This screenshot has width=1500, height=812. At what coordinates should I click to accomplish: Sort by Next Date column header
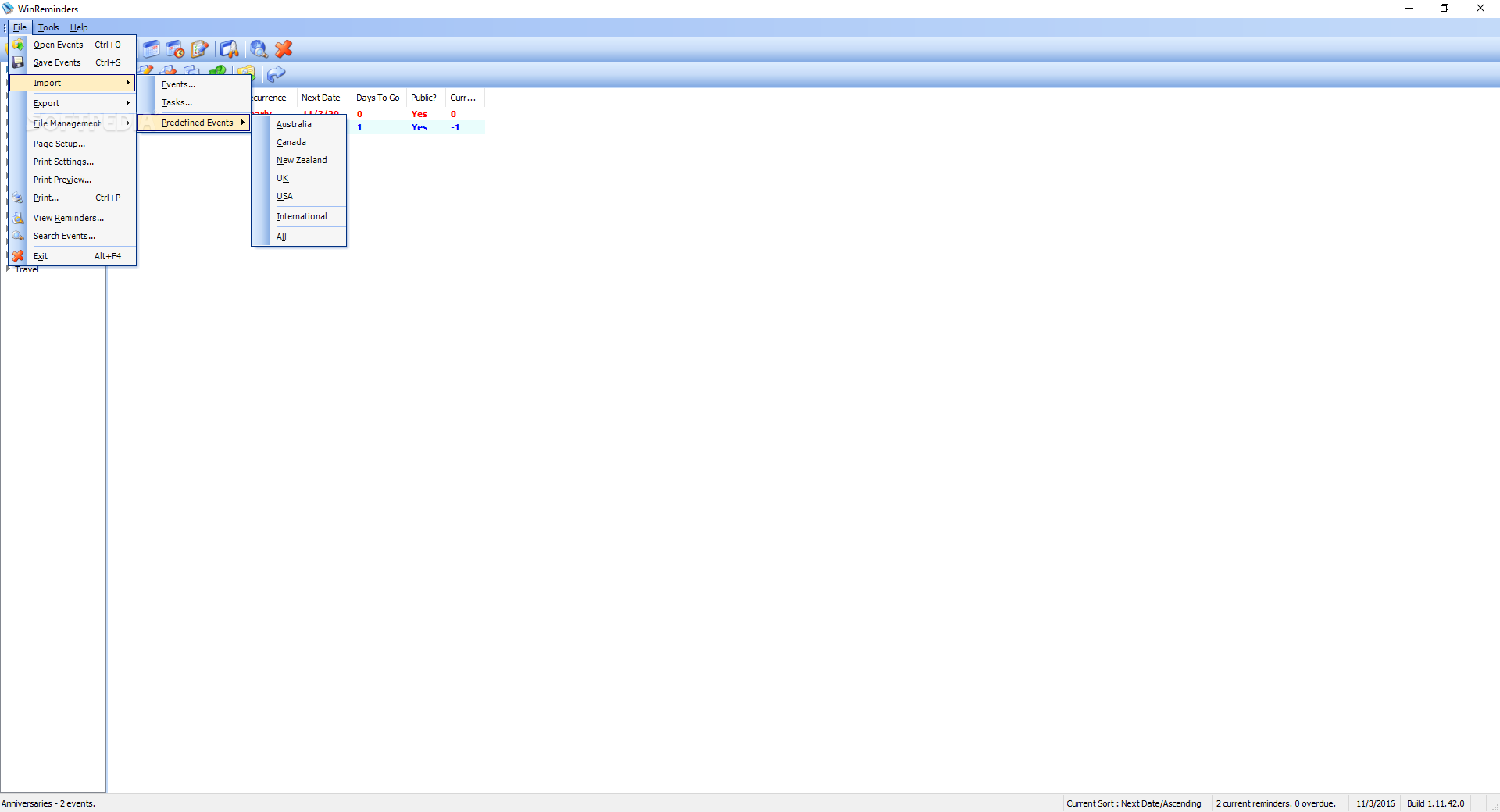pos(323,98)
